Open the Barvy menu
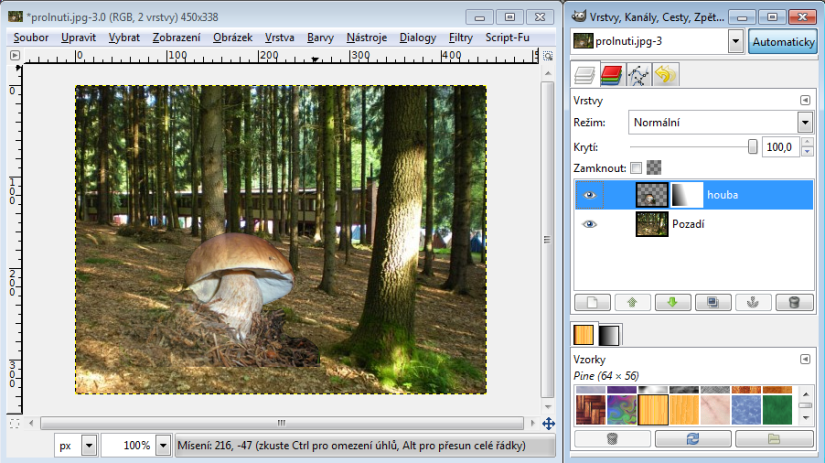The height and width of the screenshot is (463, 825). tap(320, 37)
